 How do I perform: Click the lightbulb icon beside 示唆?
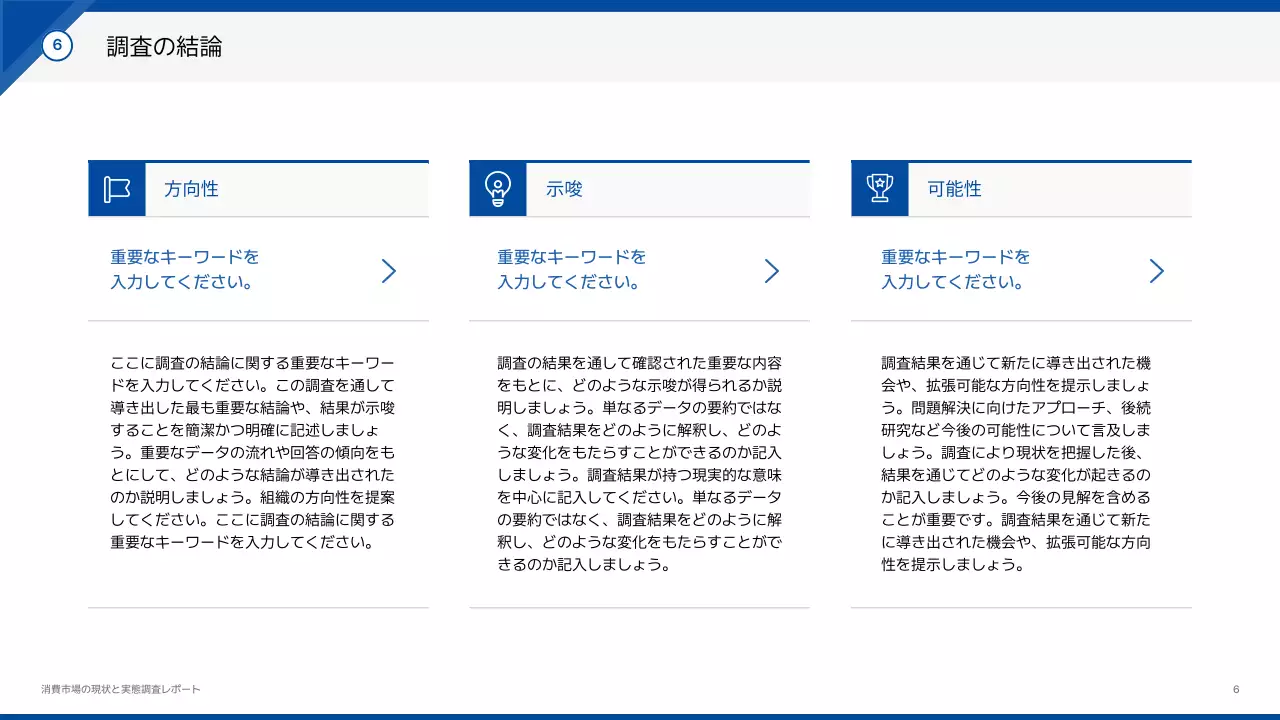498,189
